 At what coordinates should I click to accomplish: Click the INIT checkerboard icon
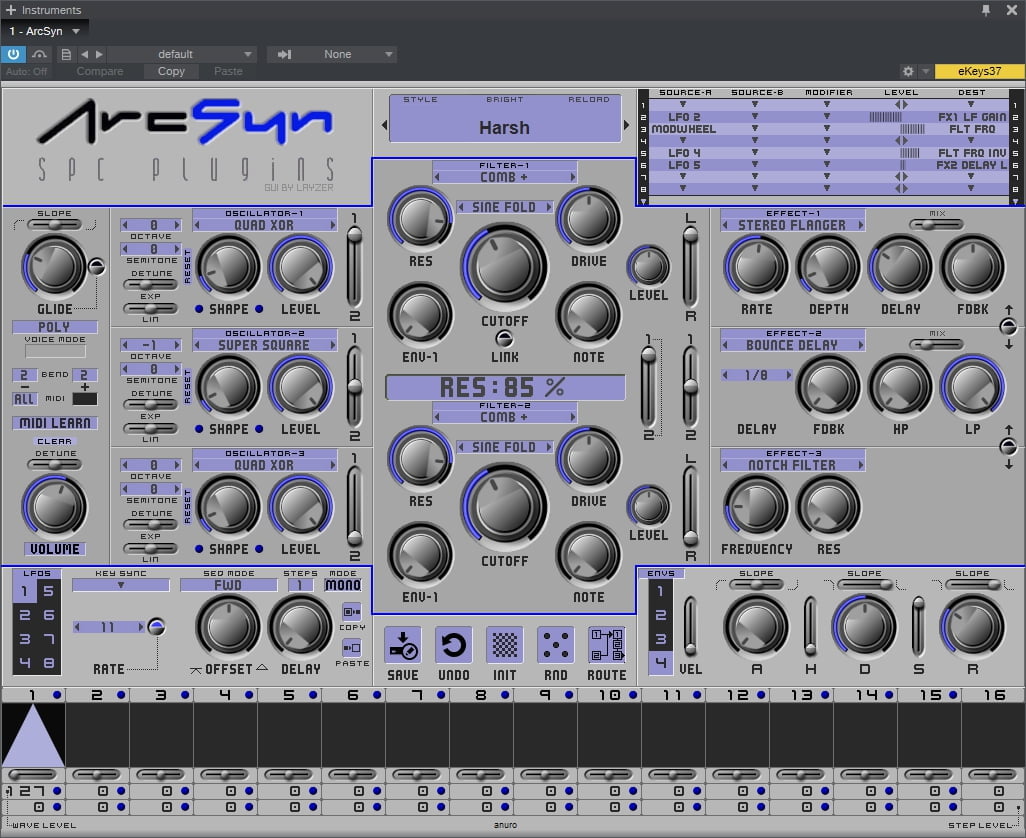pos(504,645)
